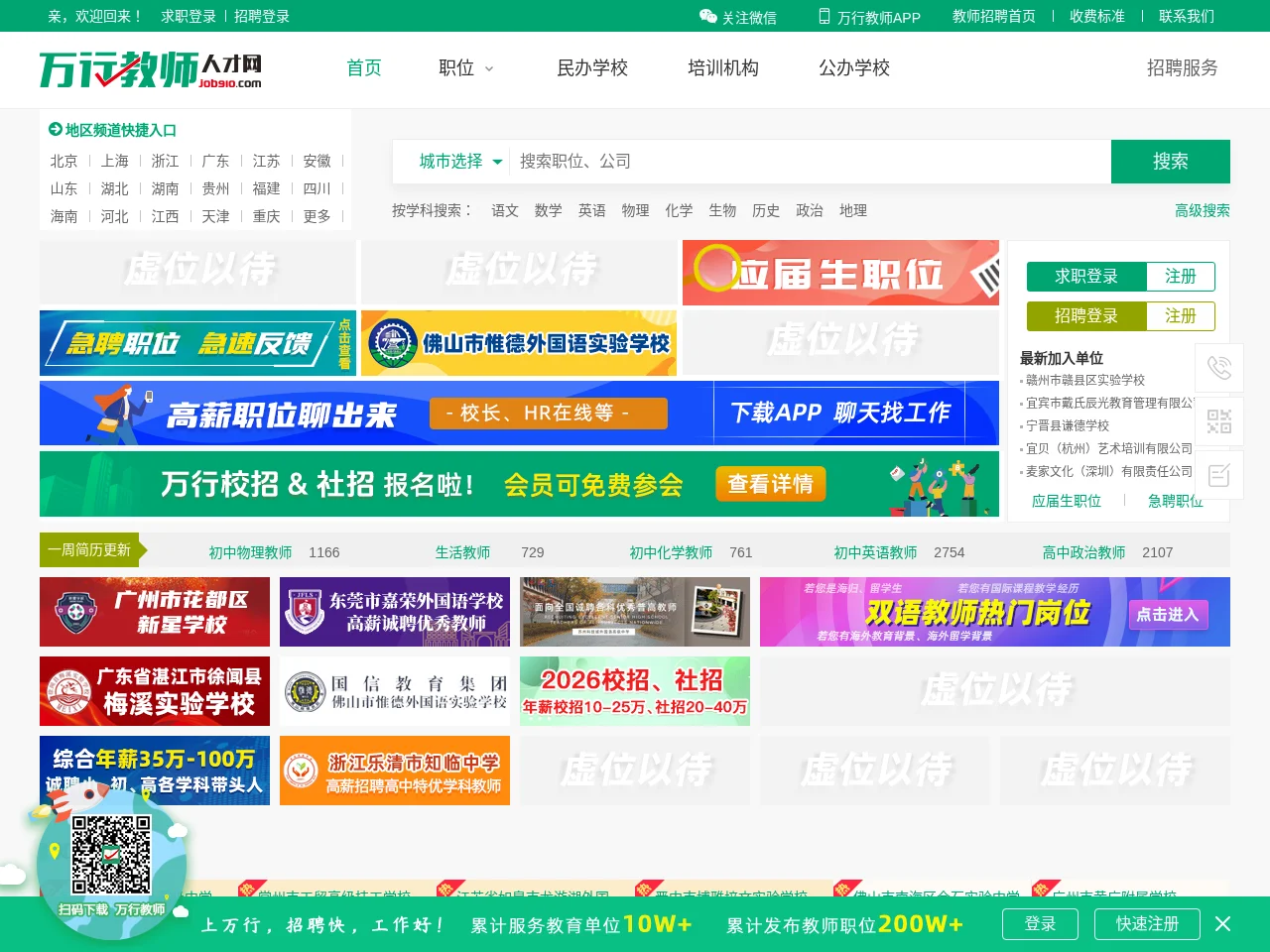
Task: Open the phone contact floating icon
Action: point(1219,368)
